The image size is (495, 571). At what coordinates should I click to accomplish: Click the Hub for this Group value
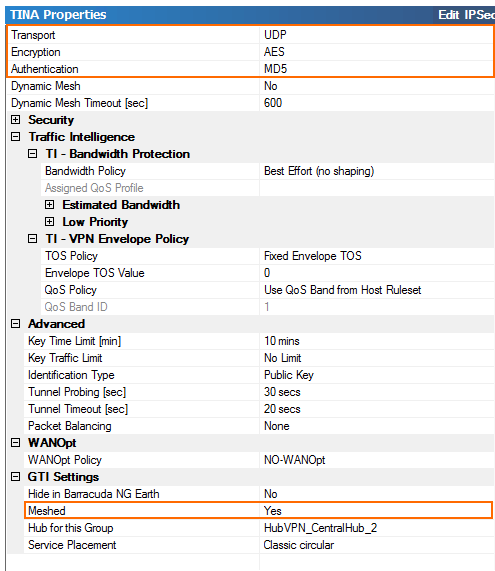[x=377, y=528]
